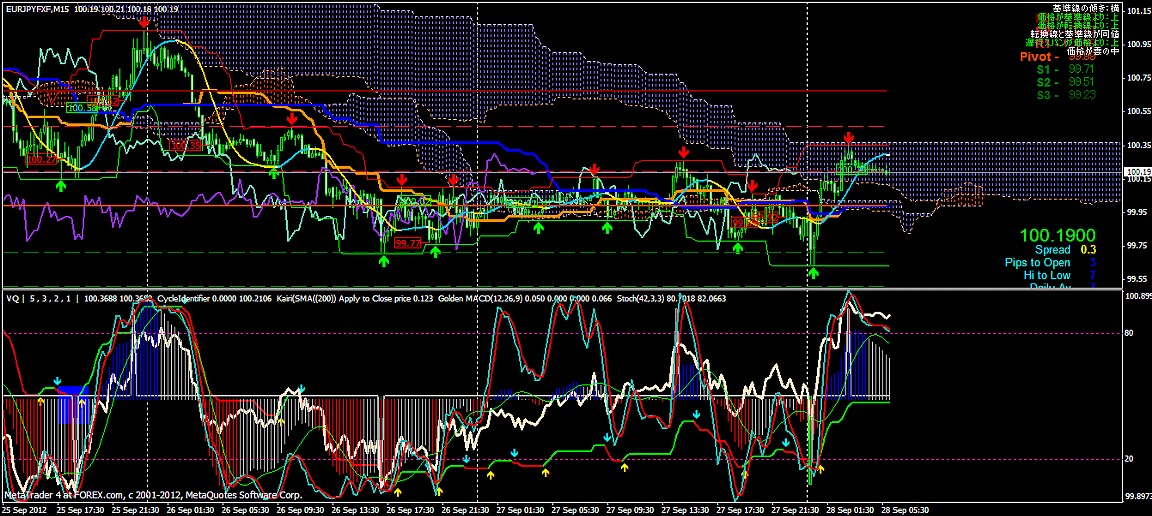Click the 100.19 current price marker on the price axis
Viewport: 1152px width, 516px height.
1138,172
